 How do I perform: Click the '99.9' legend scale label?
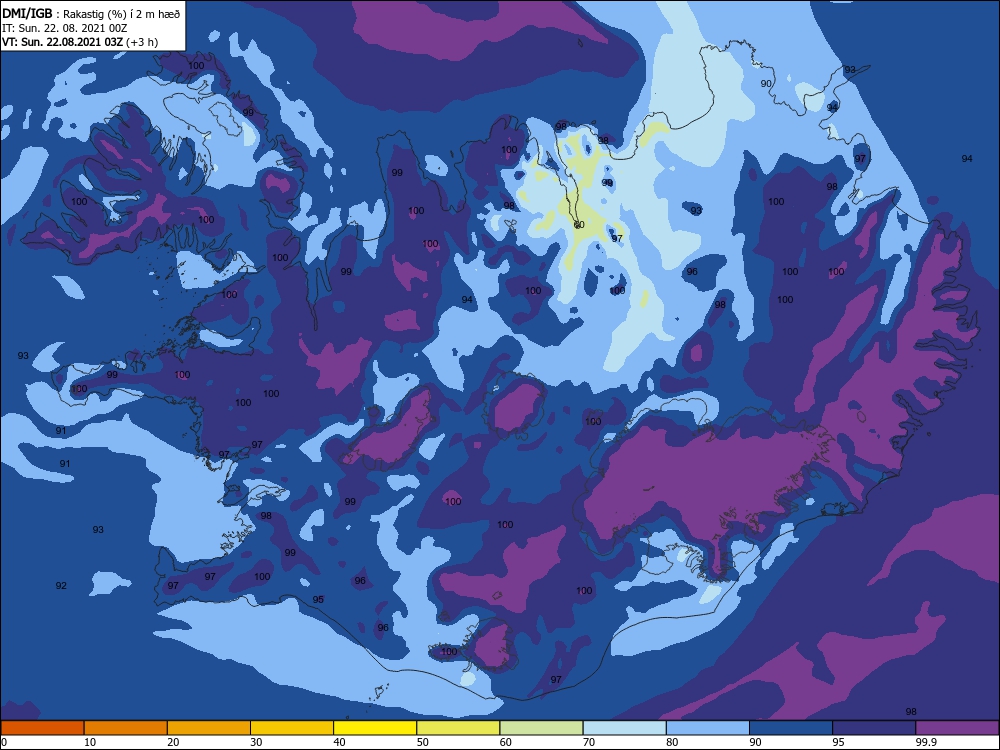click(x=925, y=742)
